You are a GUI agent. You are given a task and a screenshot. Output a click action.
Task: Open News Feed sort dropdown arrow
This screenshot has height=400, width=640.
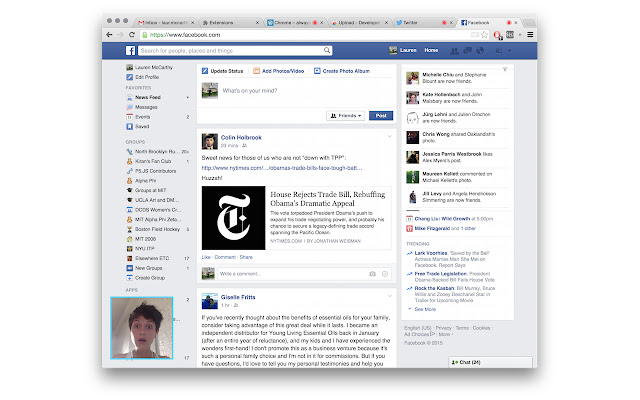pos(187,98)
